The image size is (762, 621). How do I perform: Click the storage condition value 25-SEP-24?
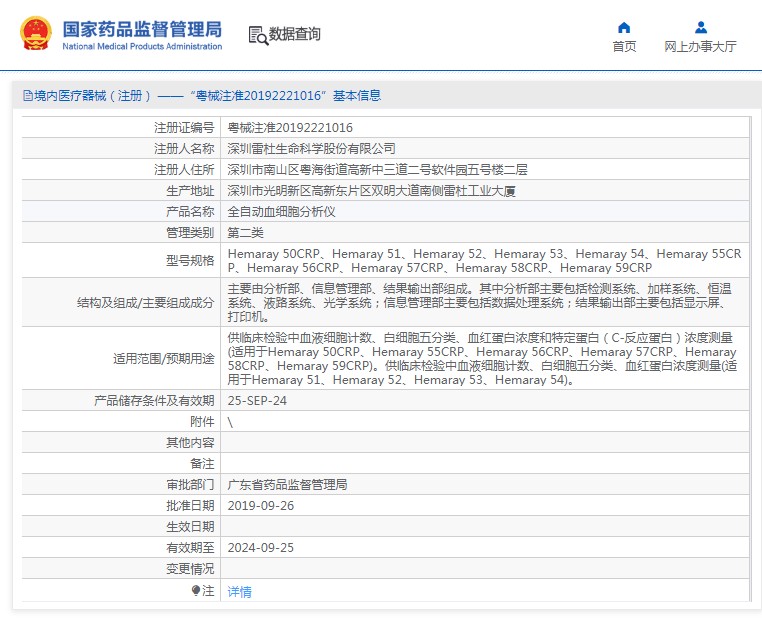tap(257, 400)
